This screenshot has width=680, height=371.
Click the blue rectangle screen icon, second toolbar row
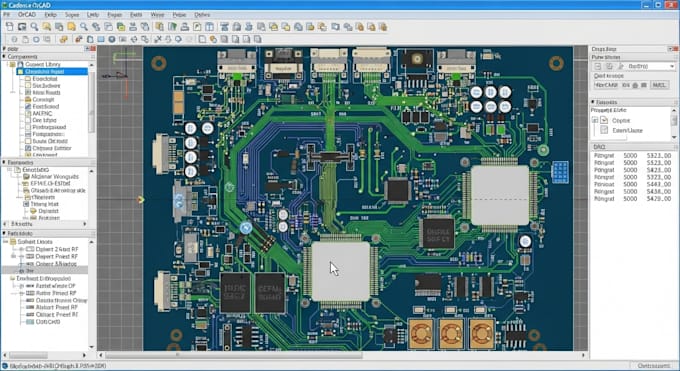point(101,39)
